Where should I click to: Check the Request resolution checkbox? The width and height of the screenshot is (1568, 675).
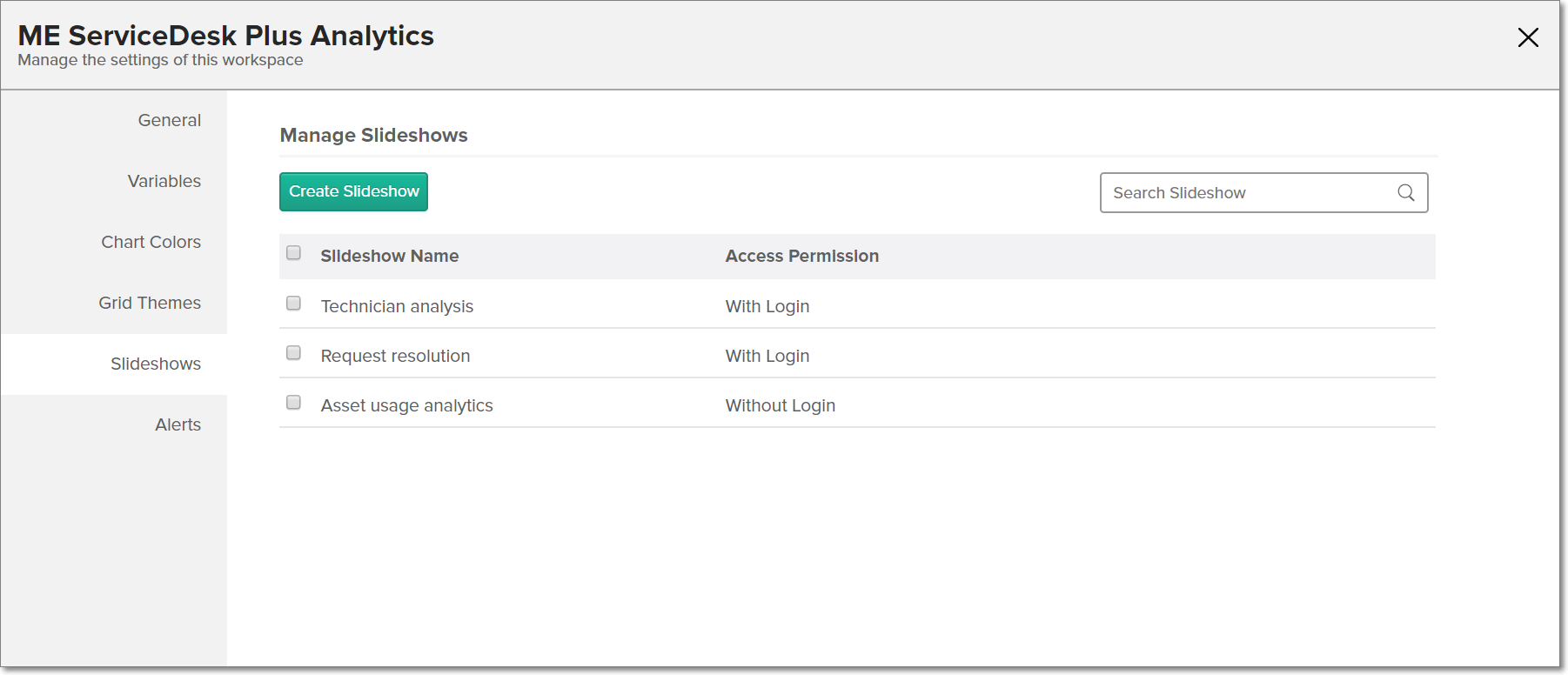tap(294, 353)
